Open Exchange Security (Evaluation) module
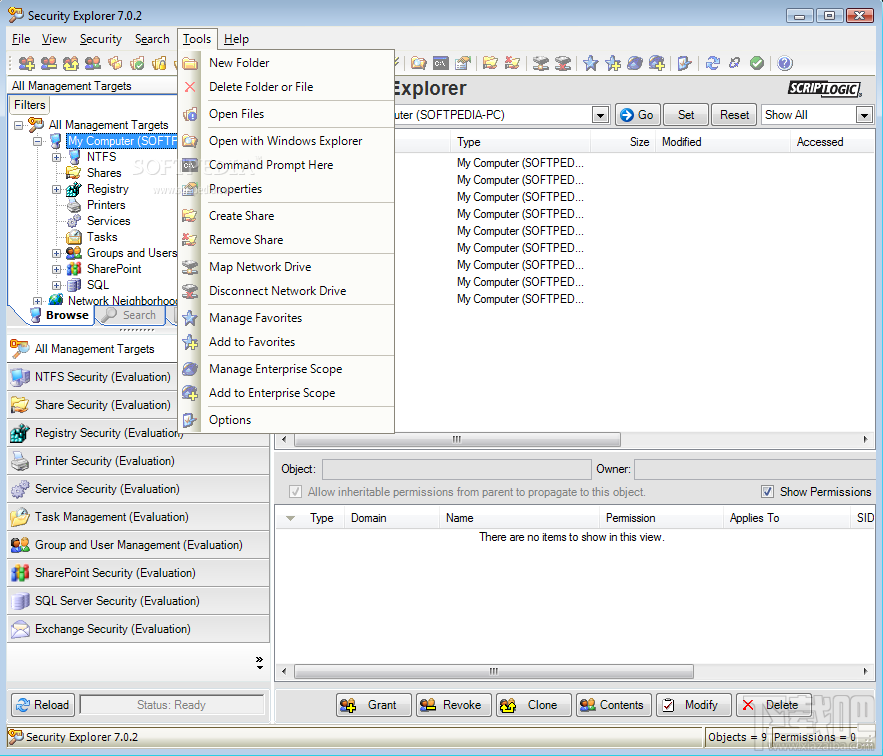 (138, 629)
